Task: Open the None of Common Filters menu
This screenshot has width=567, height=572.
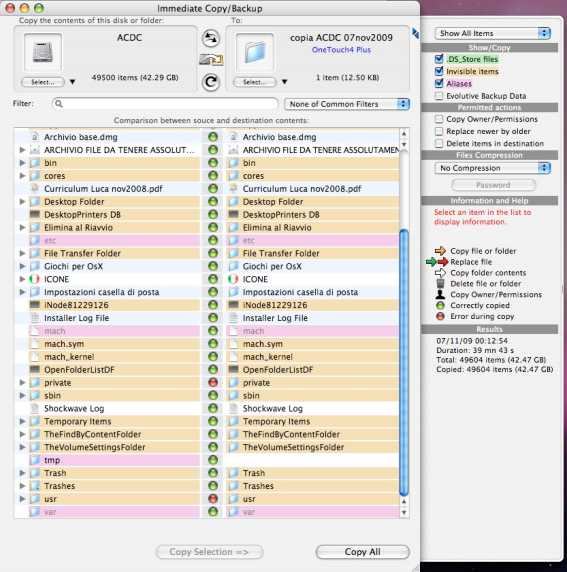Action: point(347,104)
